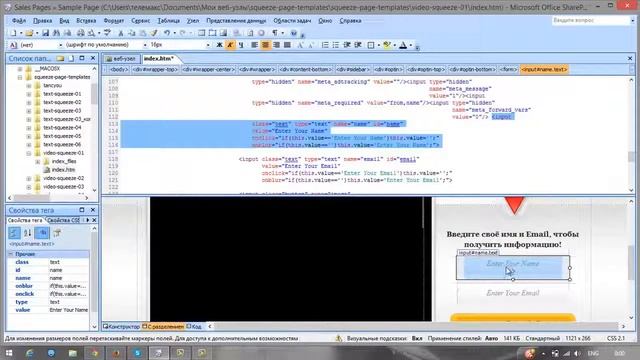This screenshot has width=640, height=360.
Task: Select index.htm file in folder list
Action: 63,170
